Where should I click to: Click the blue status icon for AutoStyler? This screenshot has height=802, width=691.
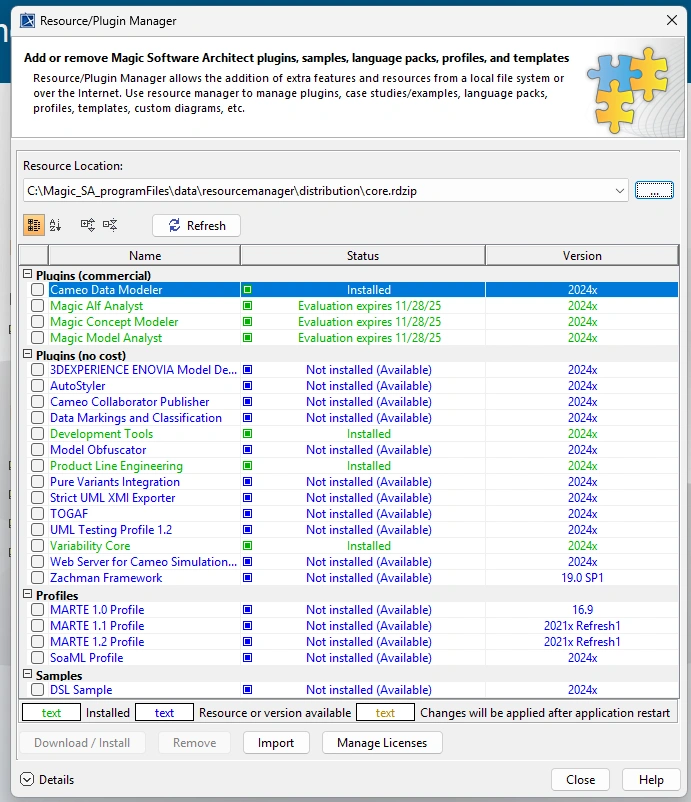coord(248,386)
